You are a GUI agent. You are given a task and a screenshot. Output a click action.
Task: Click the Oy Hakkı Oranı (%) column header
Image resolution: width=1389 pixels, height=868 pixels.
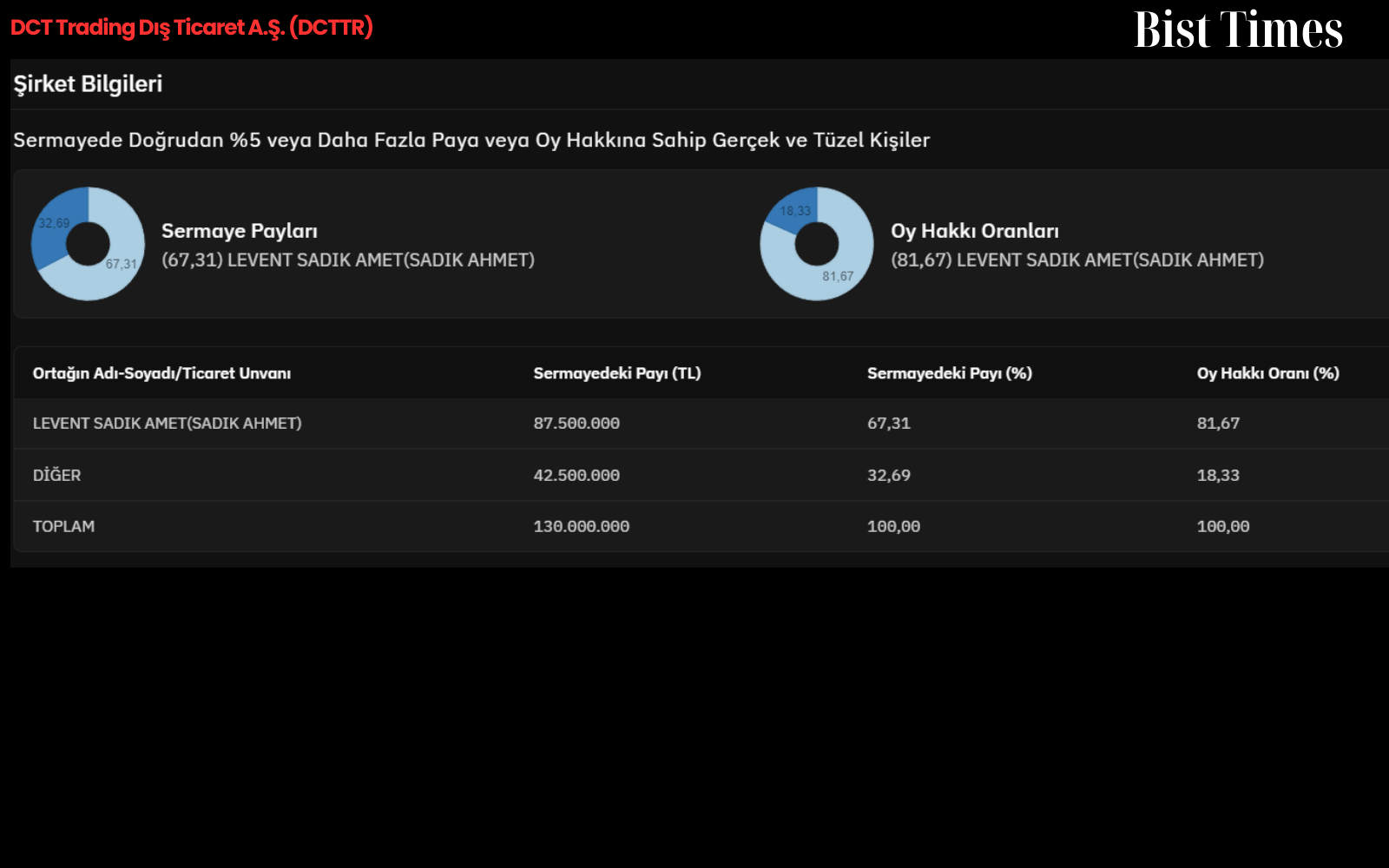(1268, 373)
